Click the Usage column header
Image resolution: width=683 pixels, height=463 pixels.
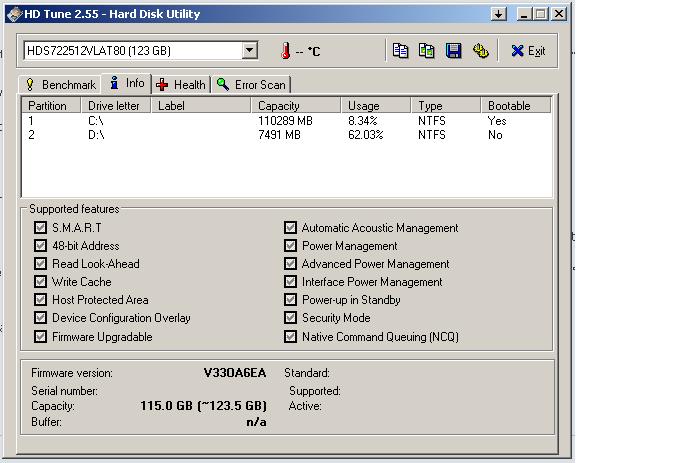[376, 106]
